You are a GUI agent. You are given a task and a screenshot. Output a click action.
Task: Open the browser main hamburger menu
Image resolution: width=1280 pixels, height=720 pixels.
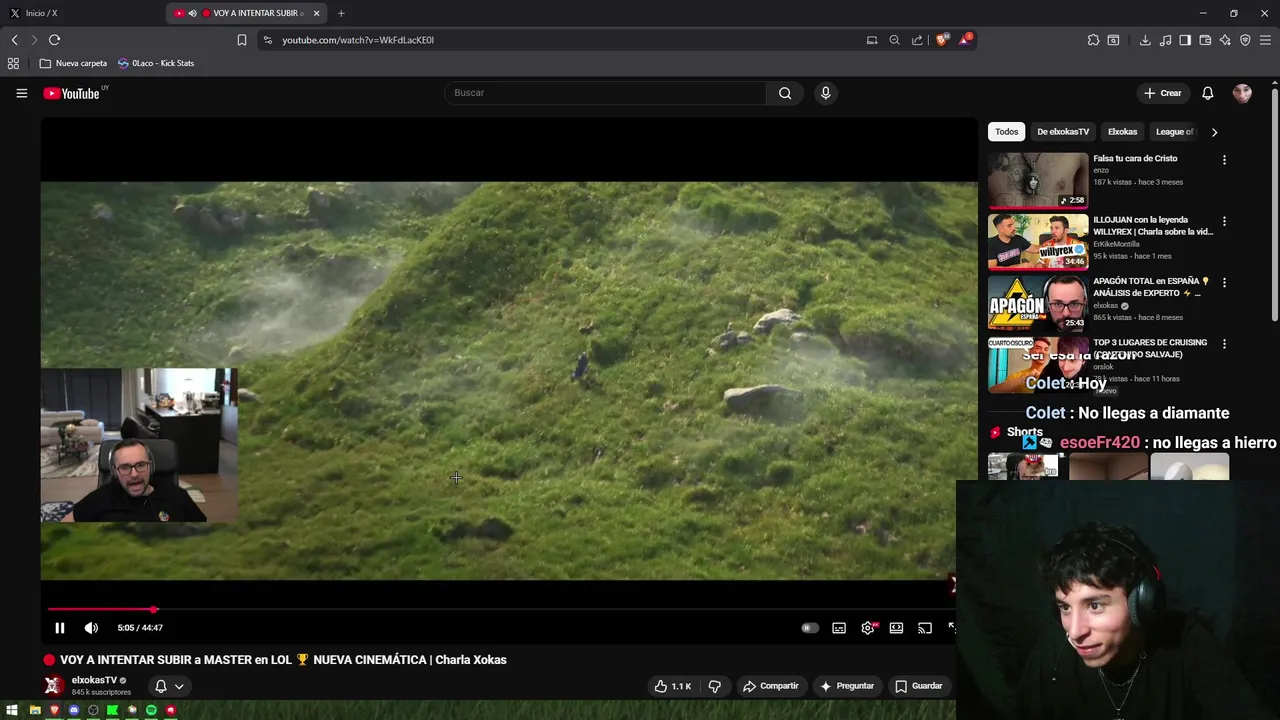(1265, 40)
